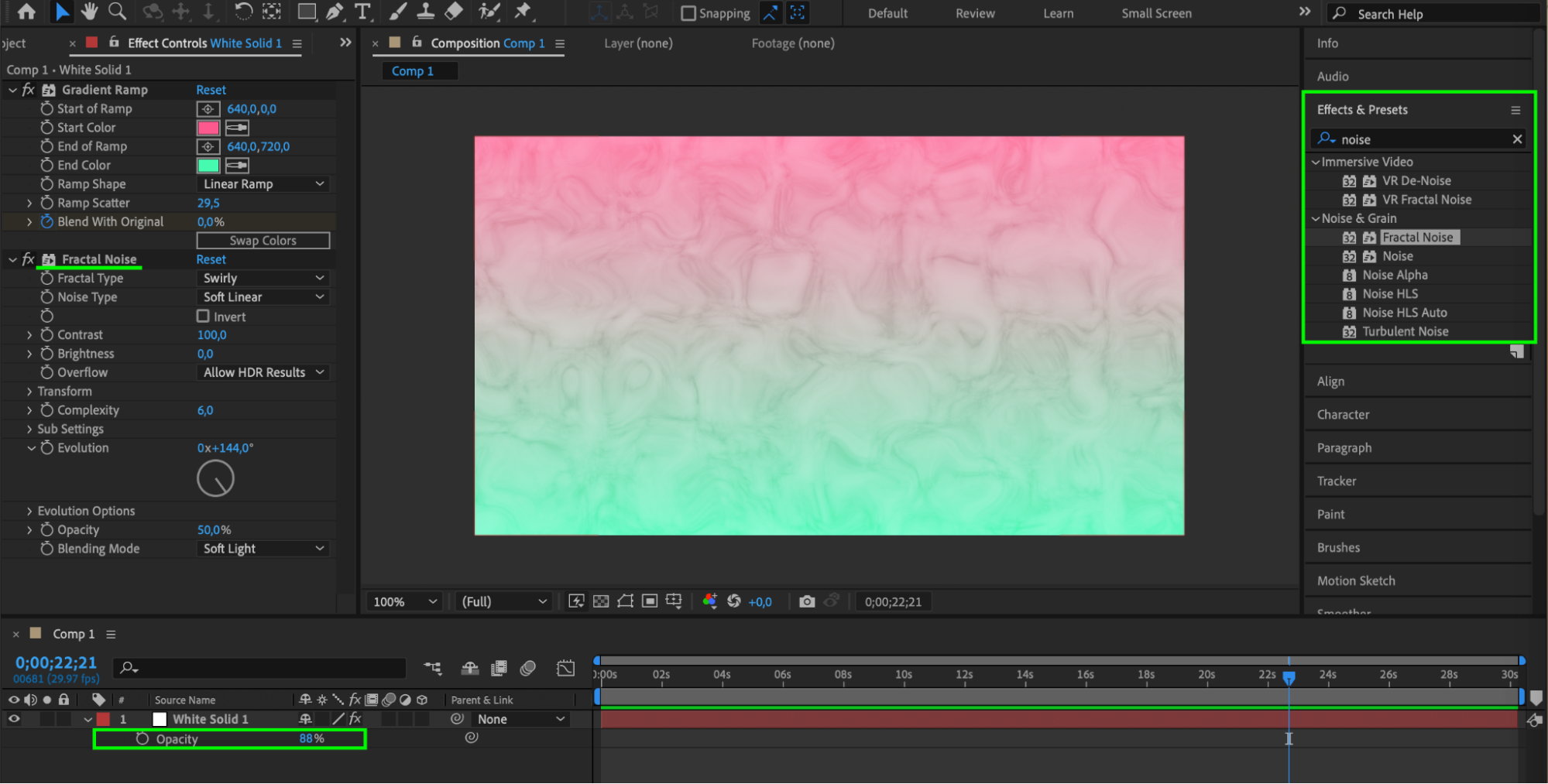Switch to the Review workspace
1548x784 pixels.
point(975,13)
